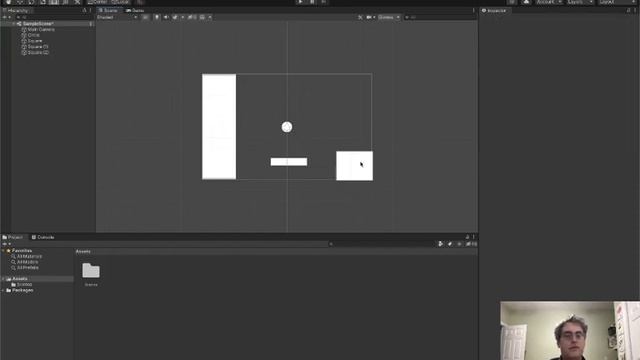This screenshot has height=360, width=640.
Task: Click the component tools icon in scene toolbar
Action: click(x=360, y=18)
